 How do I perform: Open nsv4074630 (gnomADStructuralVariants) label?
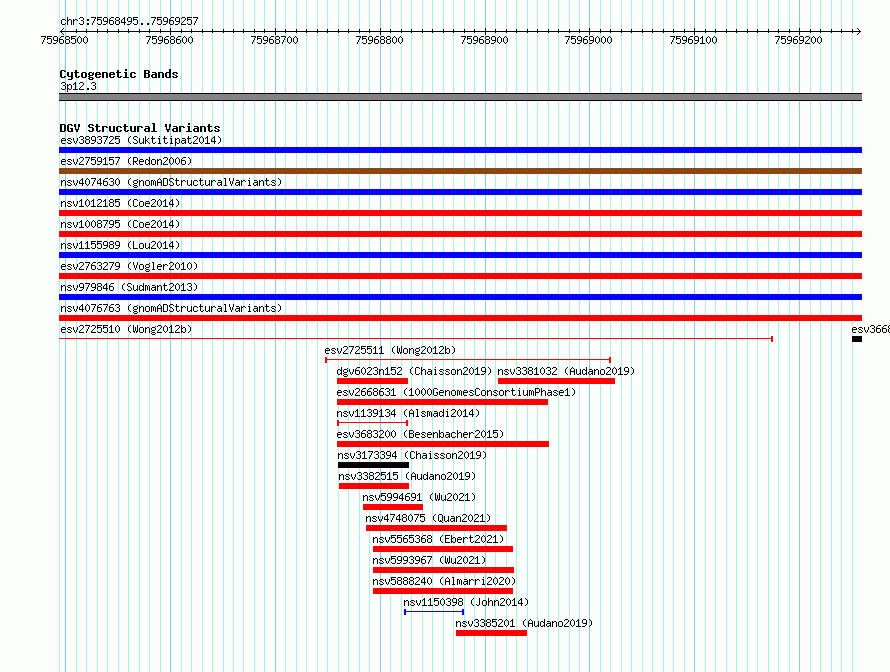pos(171,182)
